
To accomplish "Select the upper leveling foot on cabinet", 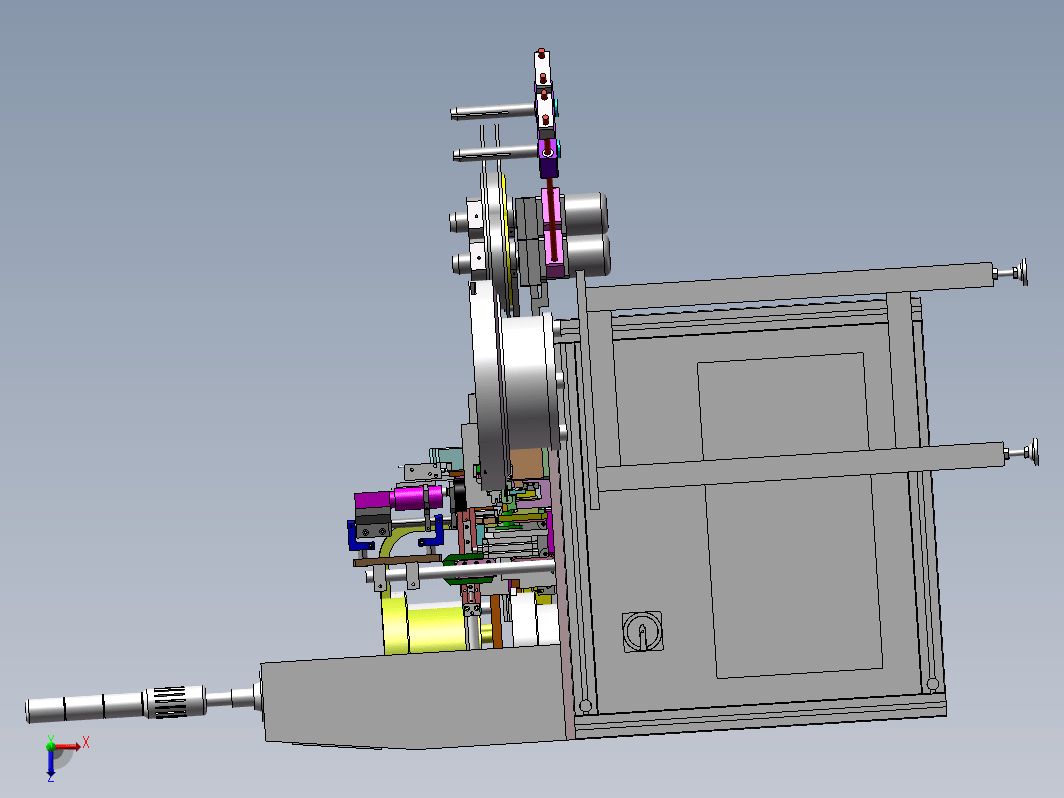I will [x=1011, y=272].
